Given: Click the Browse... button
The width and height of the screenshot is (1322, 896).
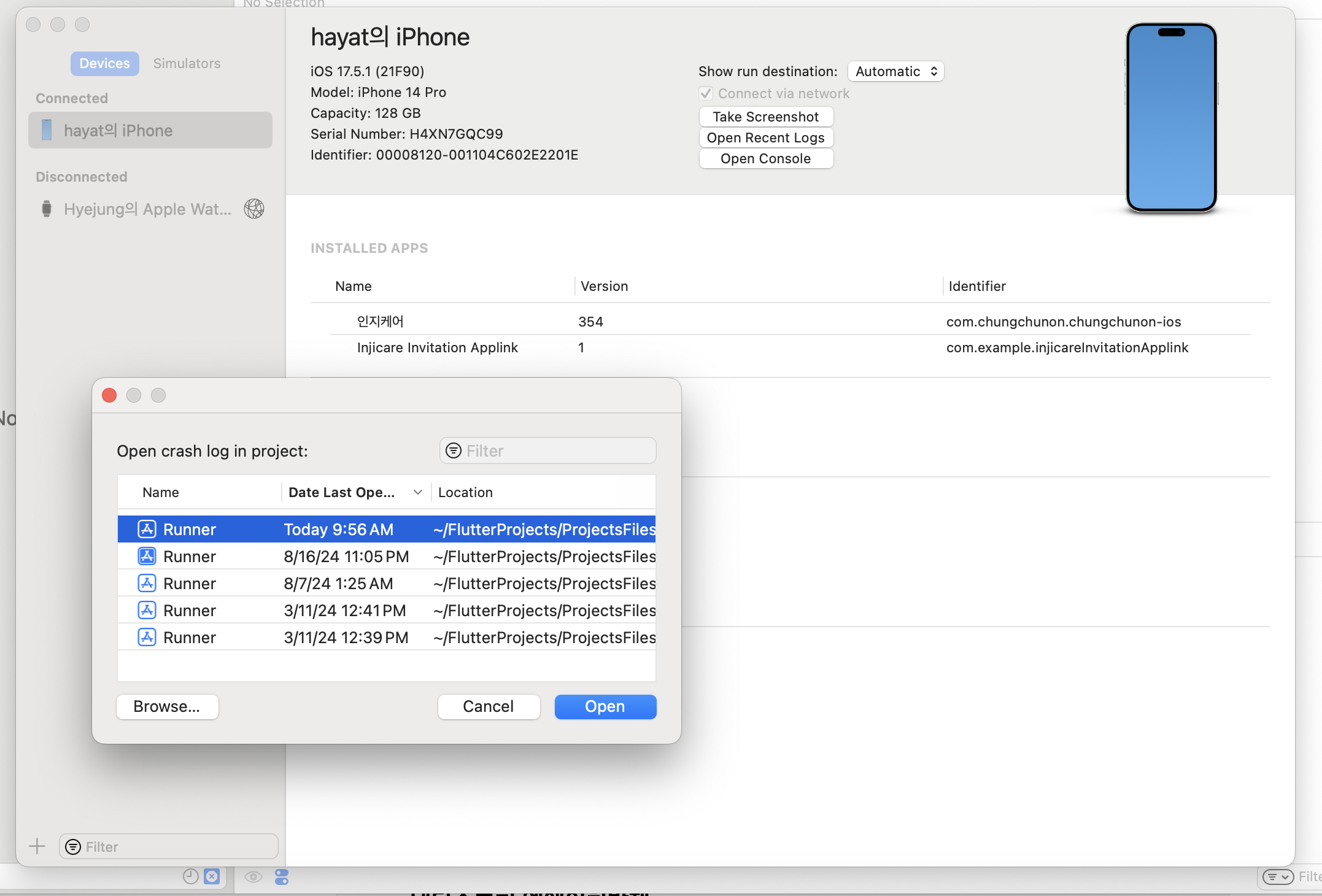Looking at the screenshot, I should coord(167,706).
